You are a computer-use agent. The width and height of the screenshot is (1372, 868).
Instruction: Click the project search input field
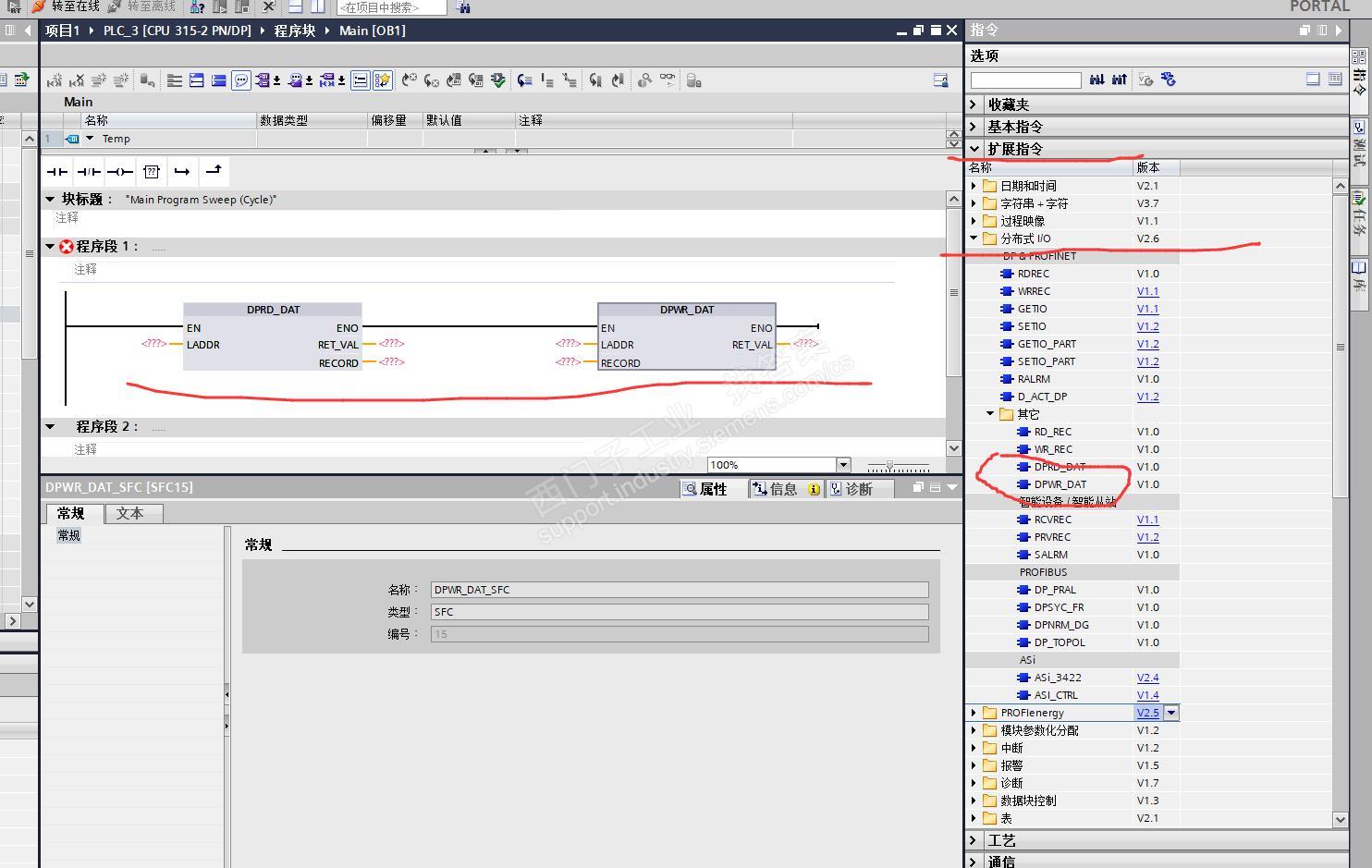click(x=391, y=7)
